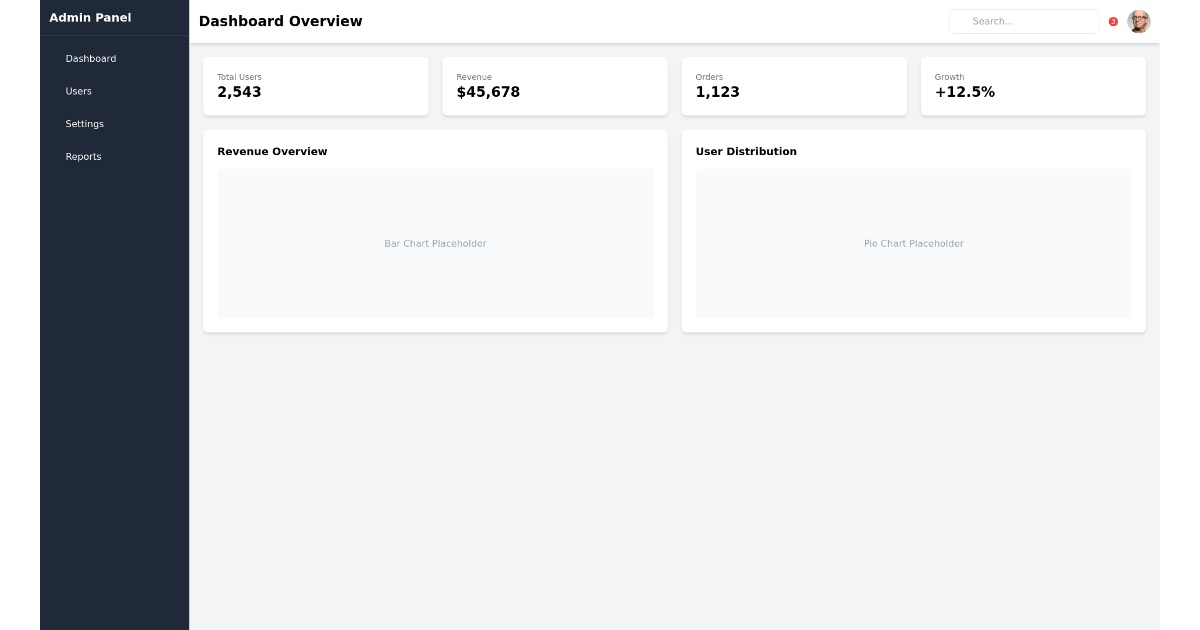Click the Admin Panel title

[89, 17]
